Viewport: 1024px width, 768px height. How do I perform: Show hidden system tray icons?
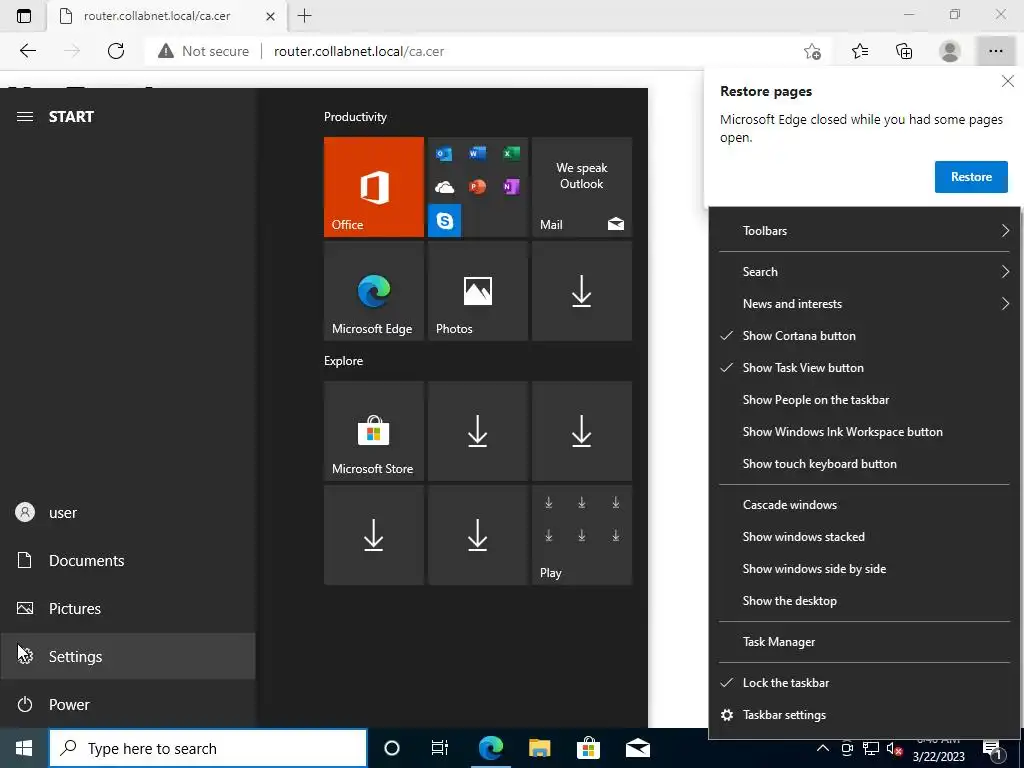click(x=823, y=748)
